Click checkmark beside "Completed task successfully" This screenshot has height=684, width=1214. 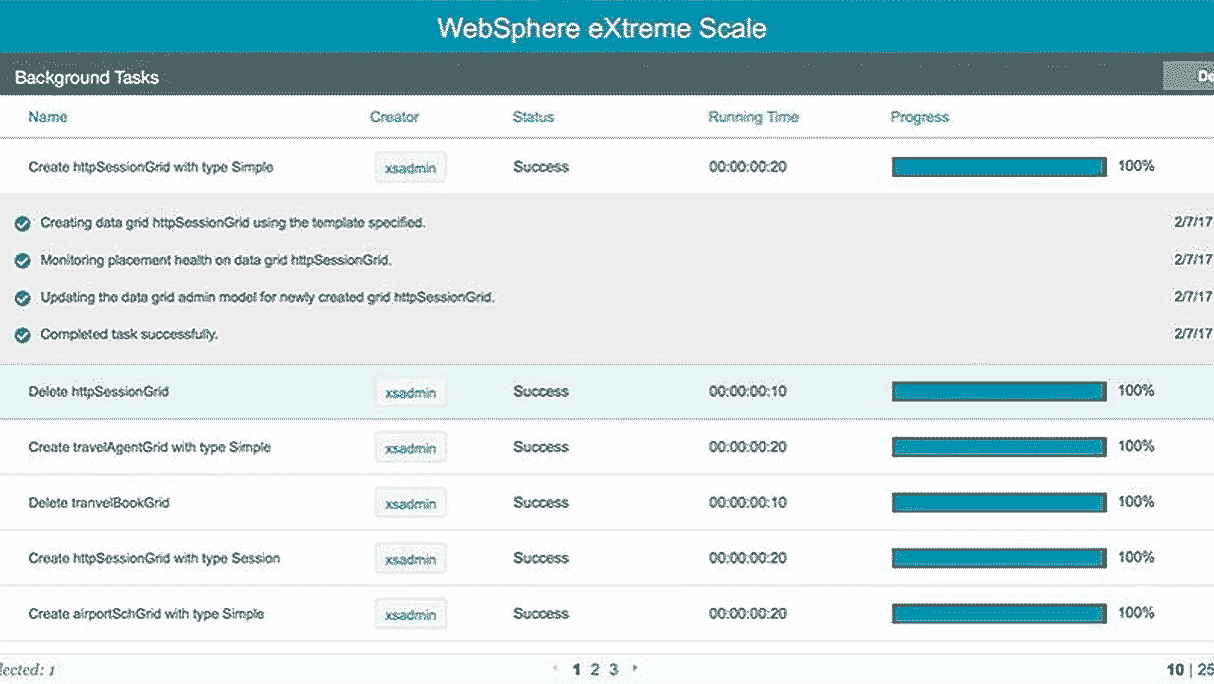click(22, 334)
